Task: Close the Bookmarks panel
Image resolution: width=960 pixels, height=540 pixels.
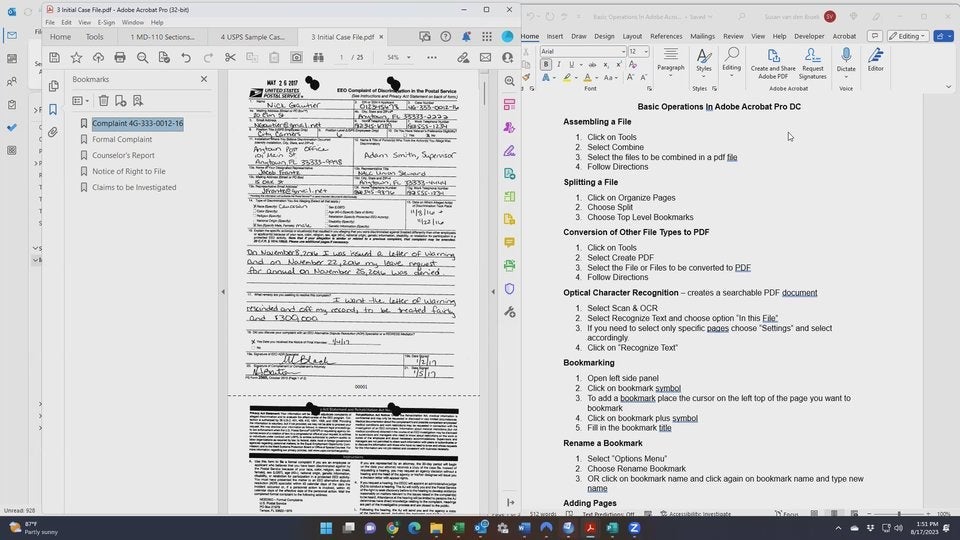Action: pyautogui.click(x=204, y=79)
